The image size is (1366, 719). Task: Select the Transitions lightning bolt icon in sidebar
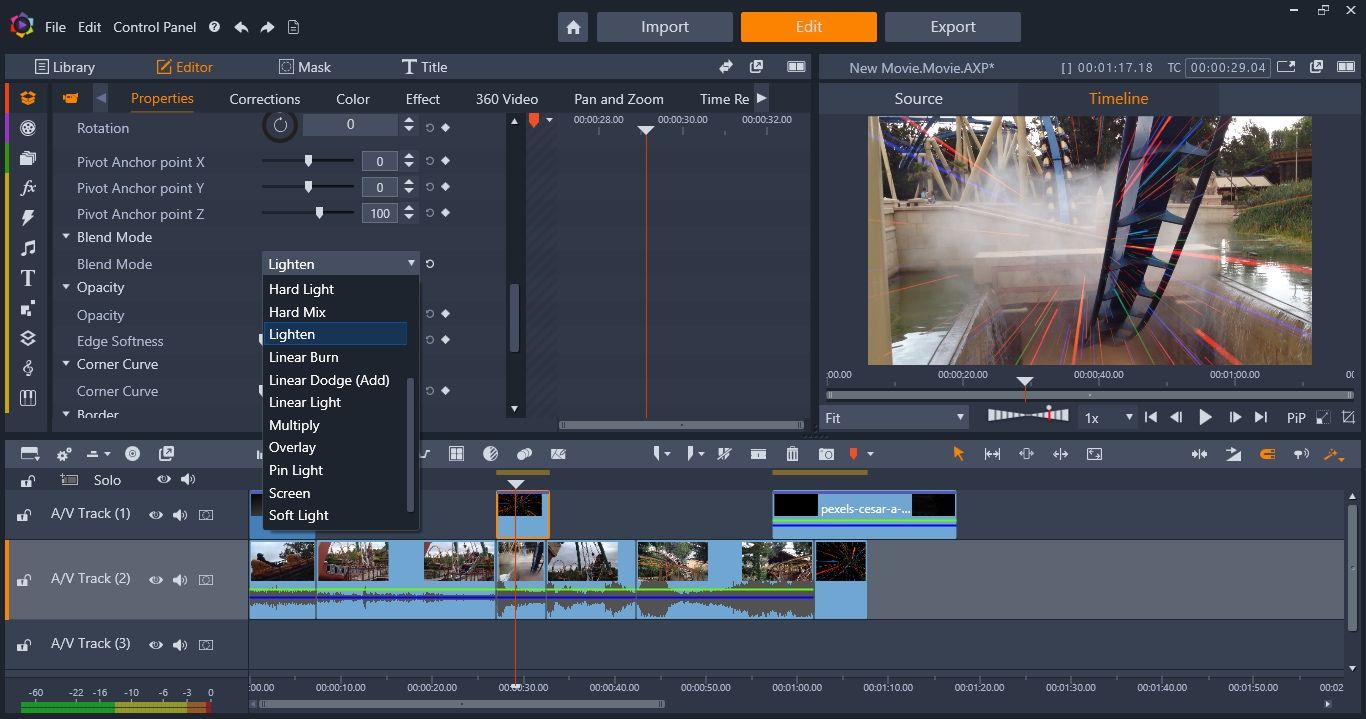pos(27,217)
